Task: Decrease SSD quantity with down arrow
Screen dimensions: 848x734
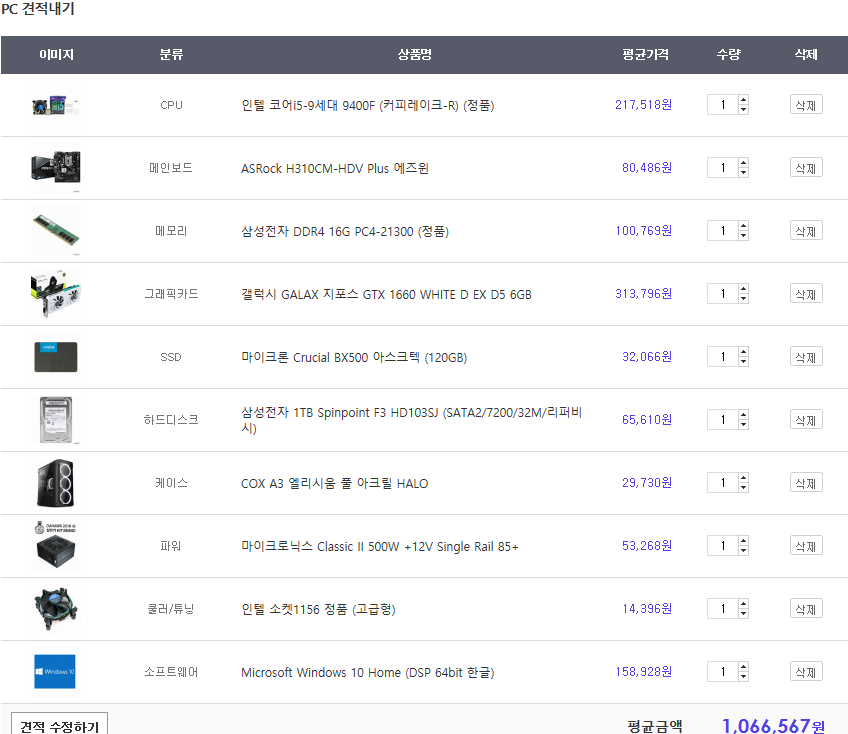Action: [x=744, y=361]
